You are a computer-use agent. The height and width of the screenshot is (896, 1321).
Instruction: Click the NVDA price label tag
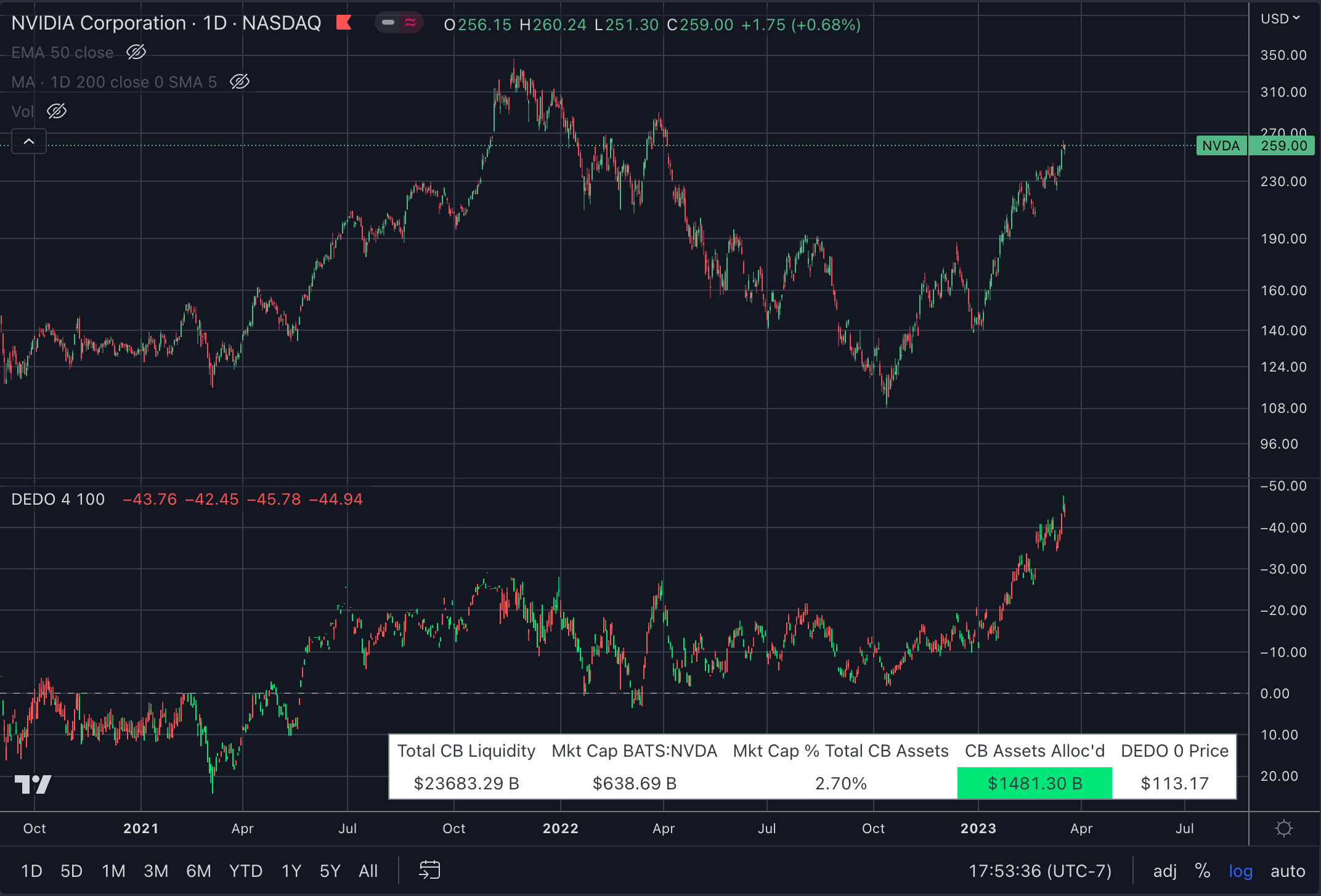click(x=1221, y=145)
